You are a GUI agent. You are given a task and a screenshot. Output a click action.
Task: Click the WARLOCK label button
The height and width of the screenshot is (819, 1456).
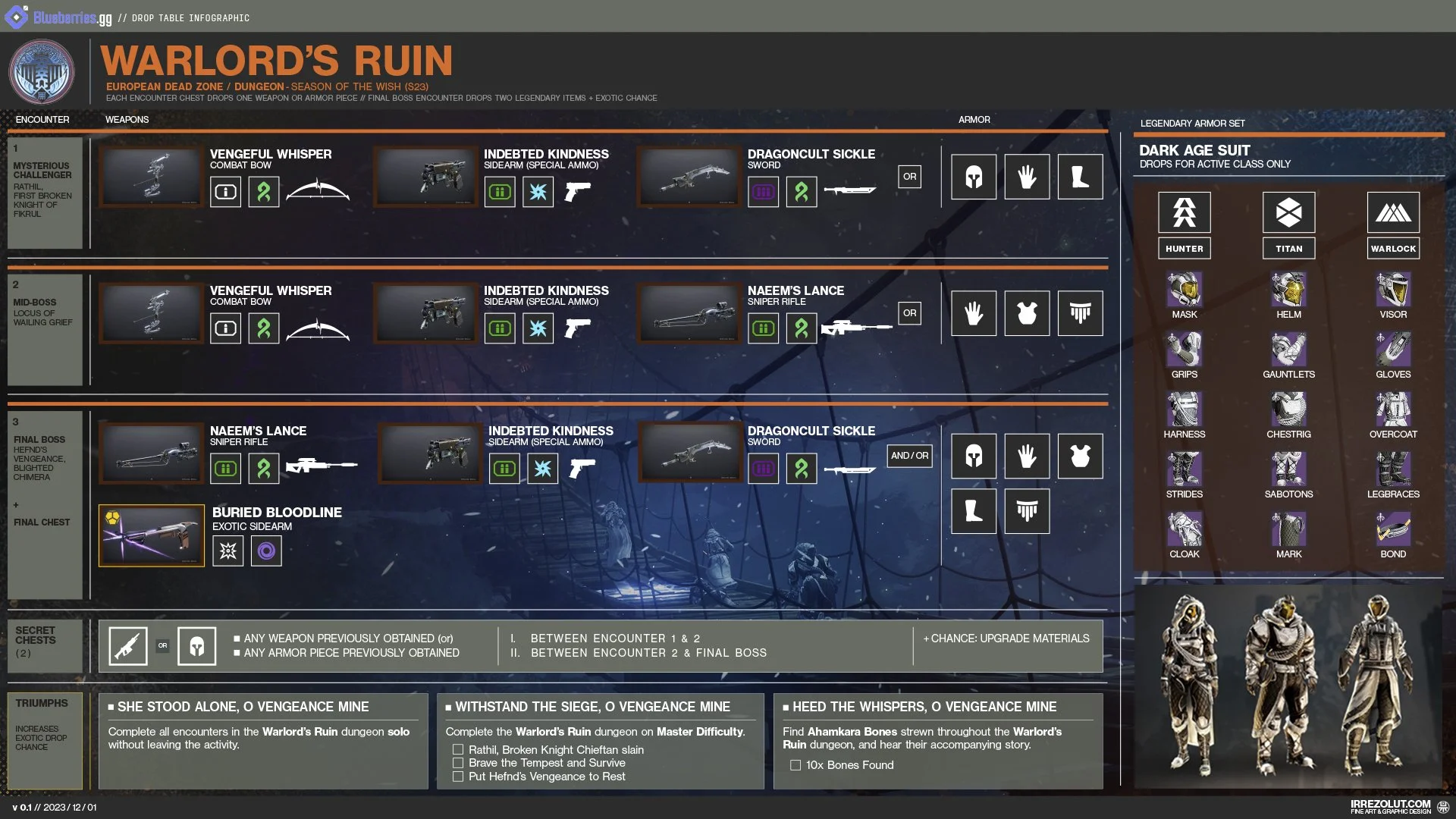(1393, 249)
